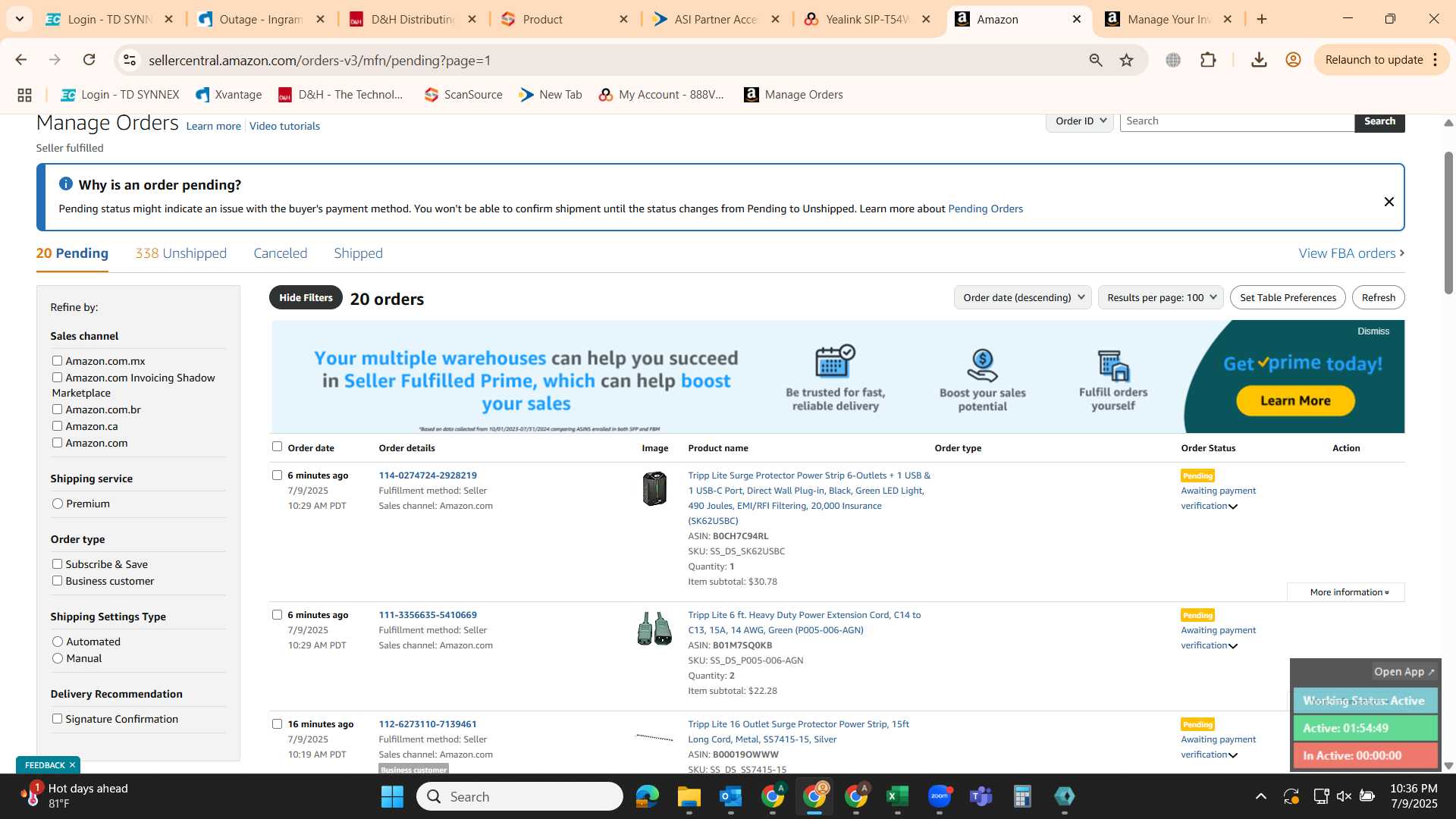Open the Windows Start menu

(x=392, y=796)
